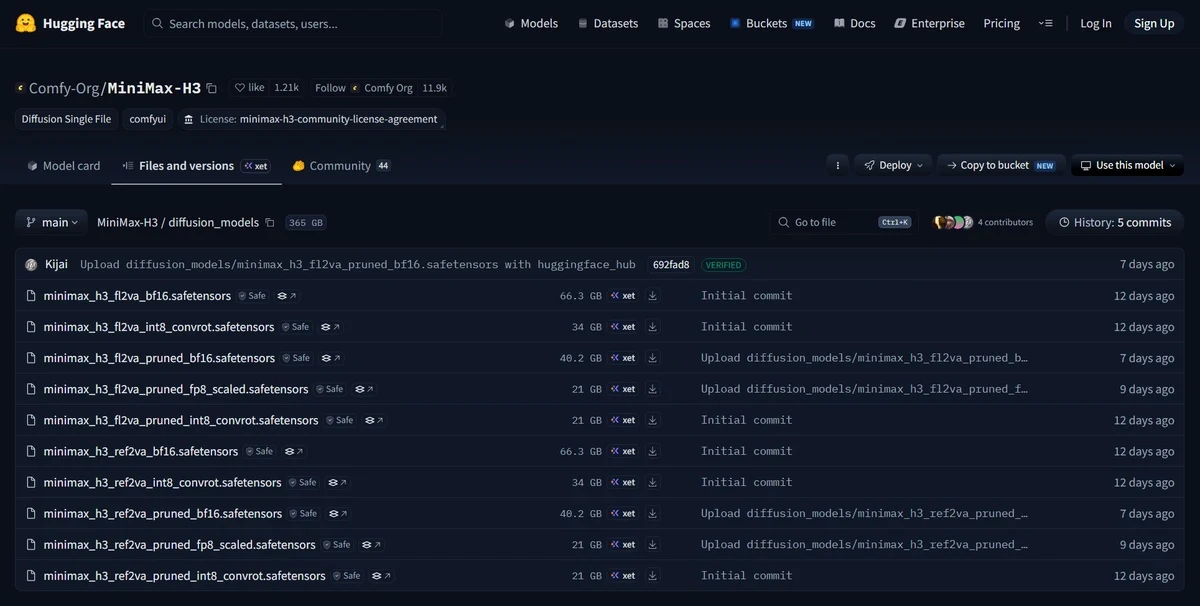Download minimax_h3_ref2va_int8_convrot.safetensors file
The image size is (1200, 606).
tap(653, 482)
